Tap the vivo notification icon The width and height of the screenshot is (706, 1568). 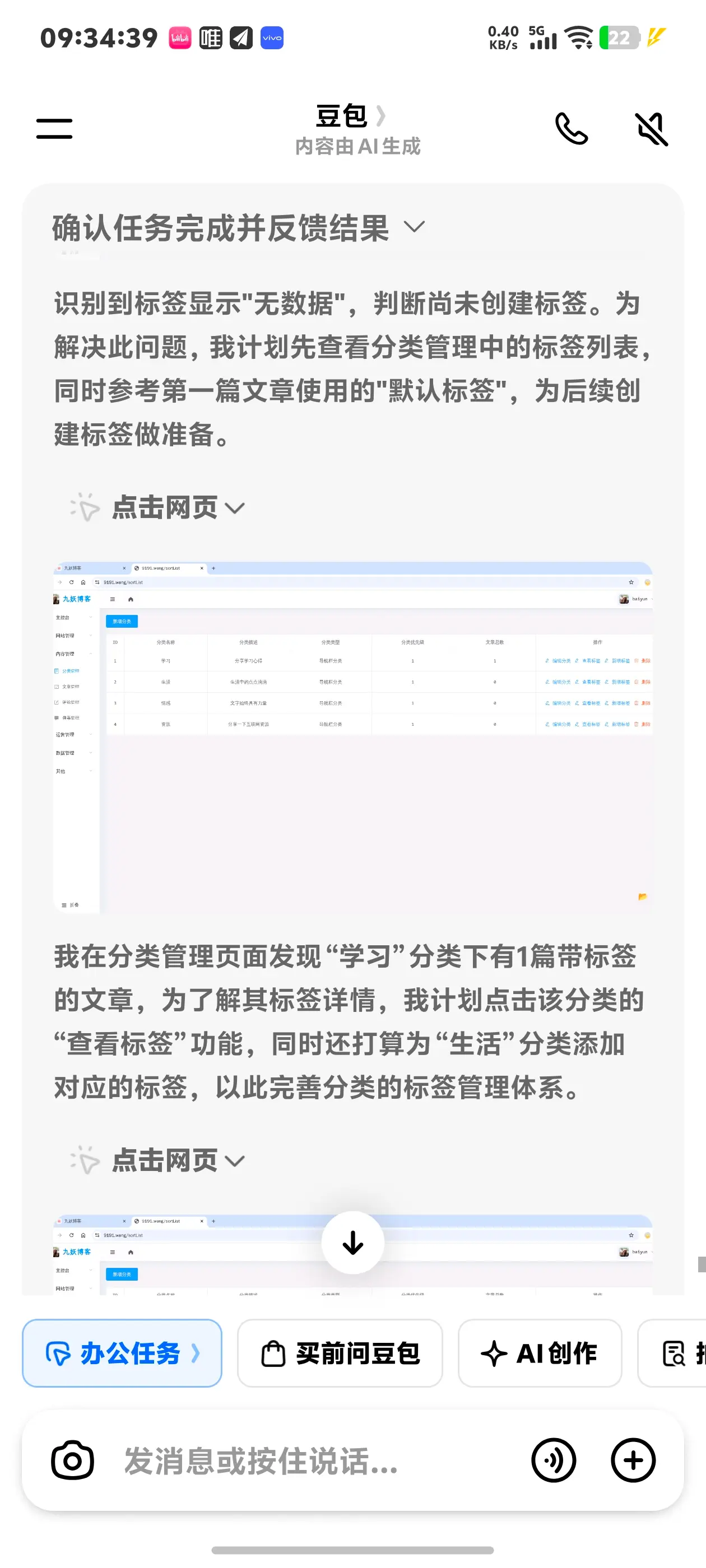tap(272, 38)
